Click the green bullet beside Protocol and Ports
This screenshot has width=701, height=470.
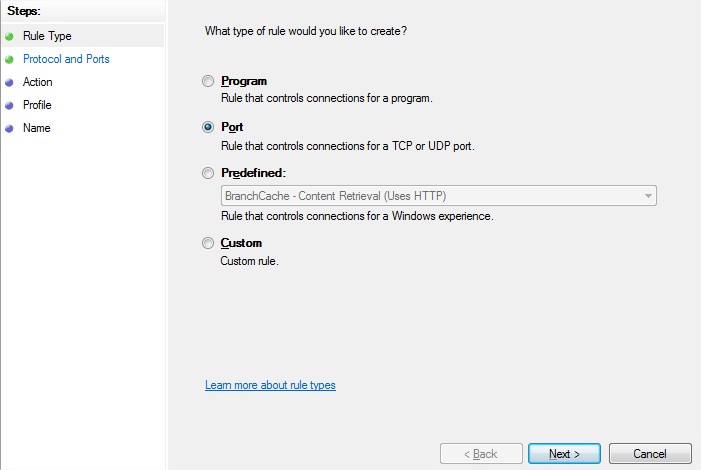[9, 59]
